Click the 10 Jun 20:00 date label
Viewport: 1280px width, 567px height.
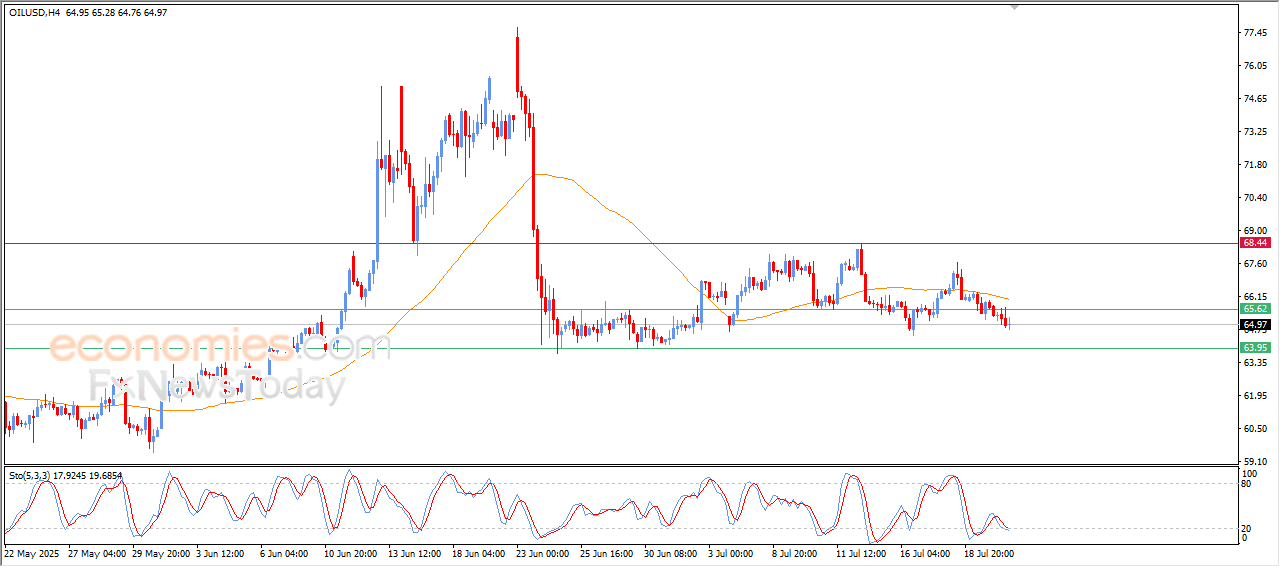point(351,552)
